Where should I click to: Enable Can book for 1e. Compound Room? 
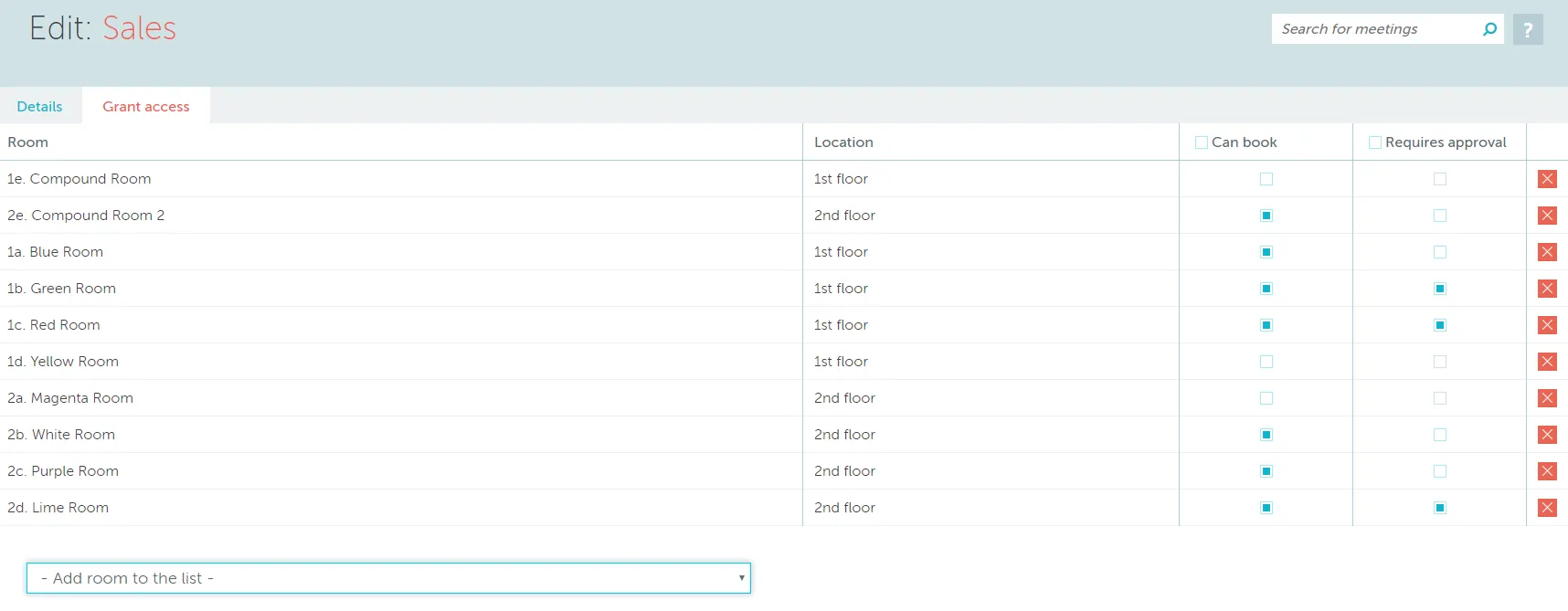[1266, 179]
